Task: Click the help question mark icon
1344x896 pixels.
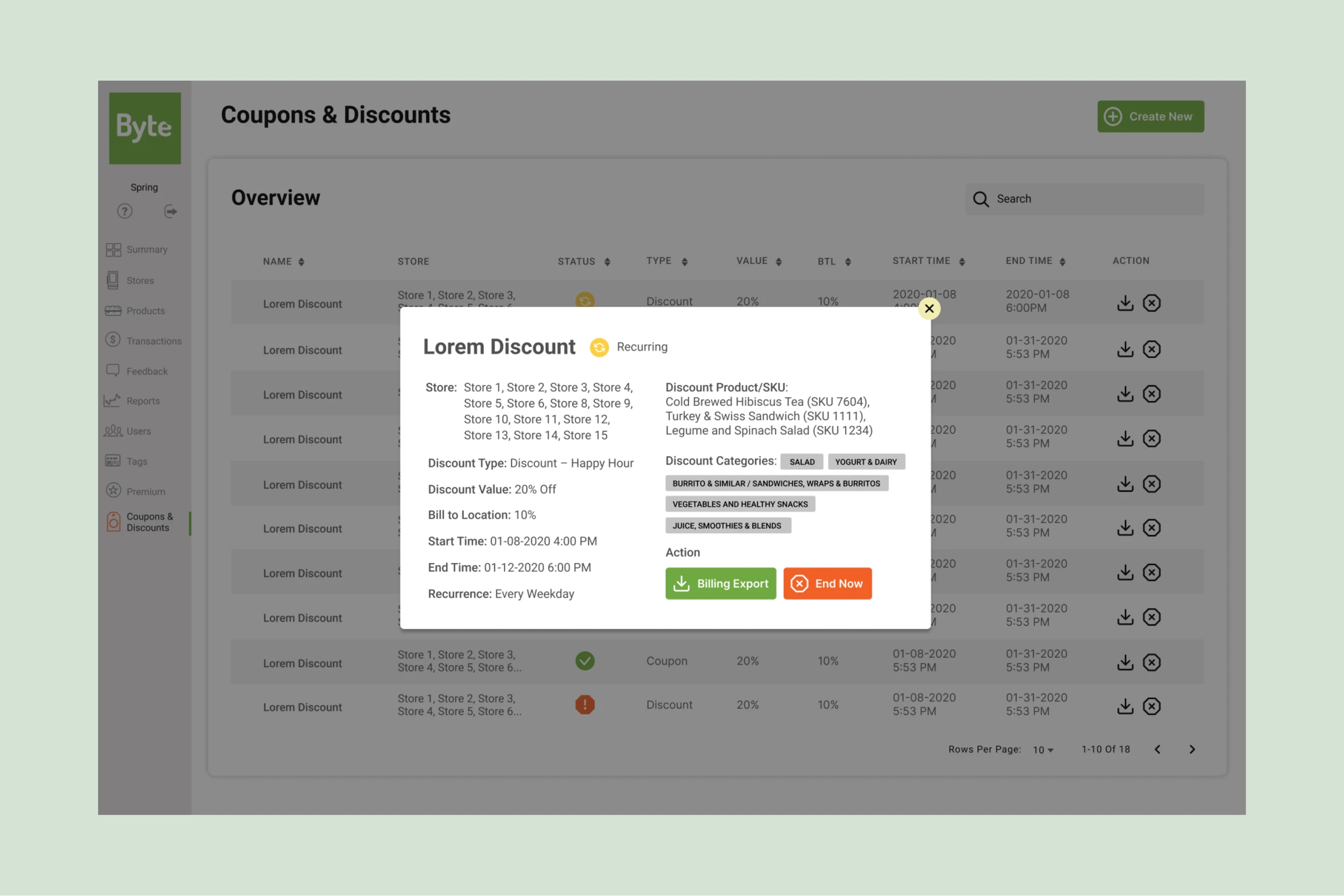Action: coord(125,211)
